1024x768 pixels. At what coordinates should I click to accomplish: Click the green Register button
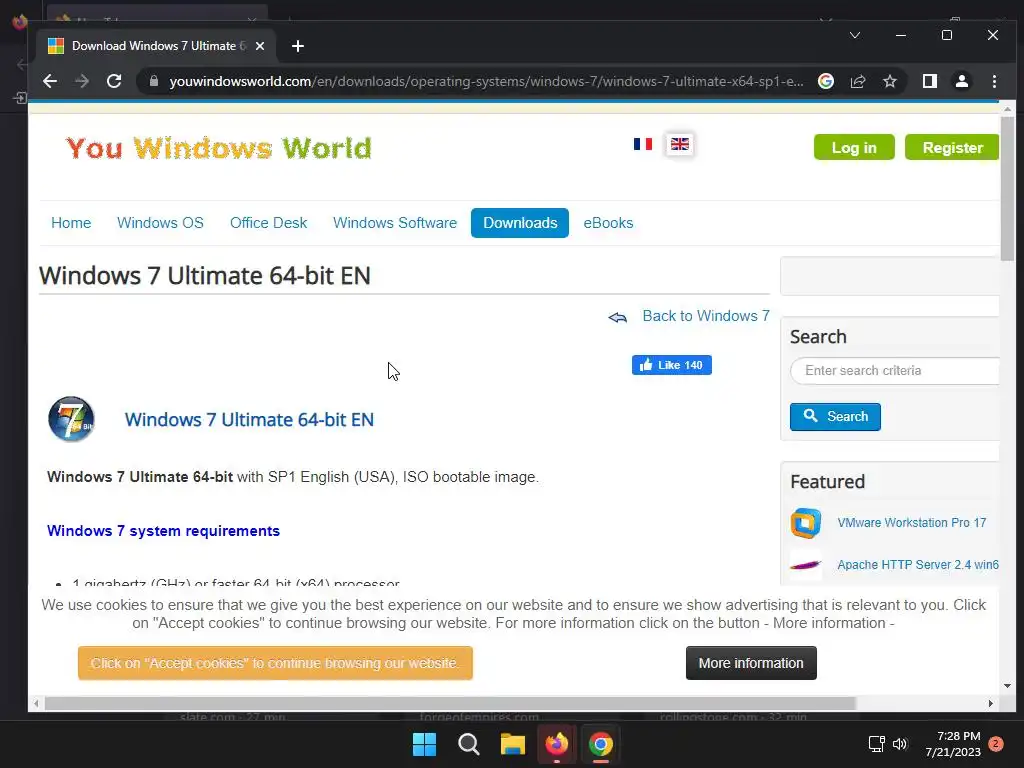click(x=952, y=148)
